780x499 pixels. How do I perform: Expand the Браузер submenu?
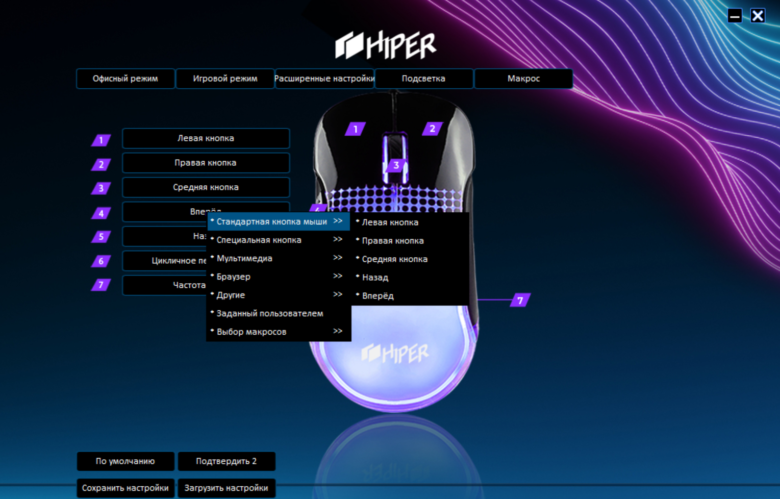(279, 277)
